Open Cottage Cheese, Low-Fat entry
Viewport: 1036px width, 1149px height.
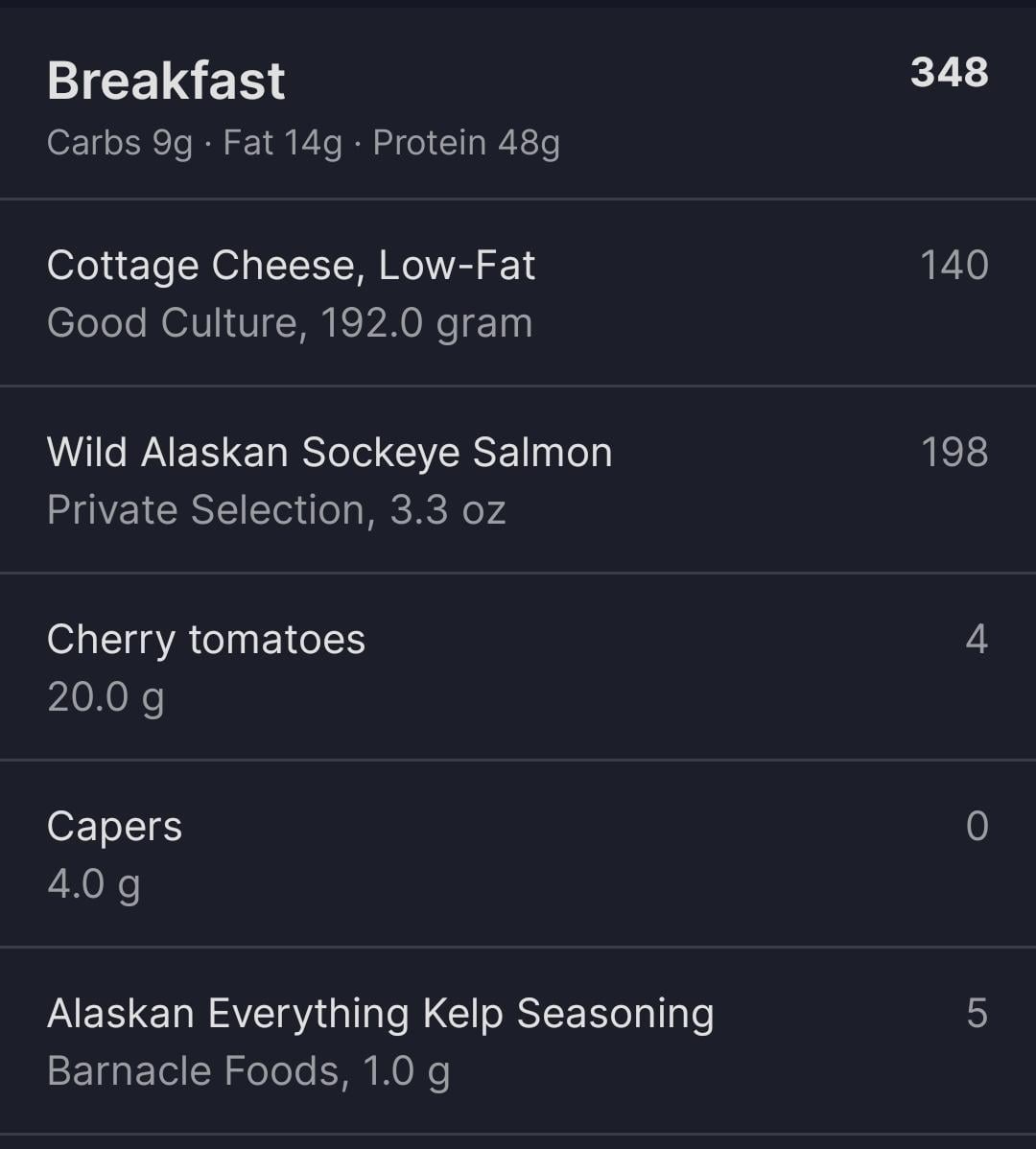tap(518, 293)
